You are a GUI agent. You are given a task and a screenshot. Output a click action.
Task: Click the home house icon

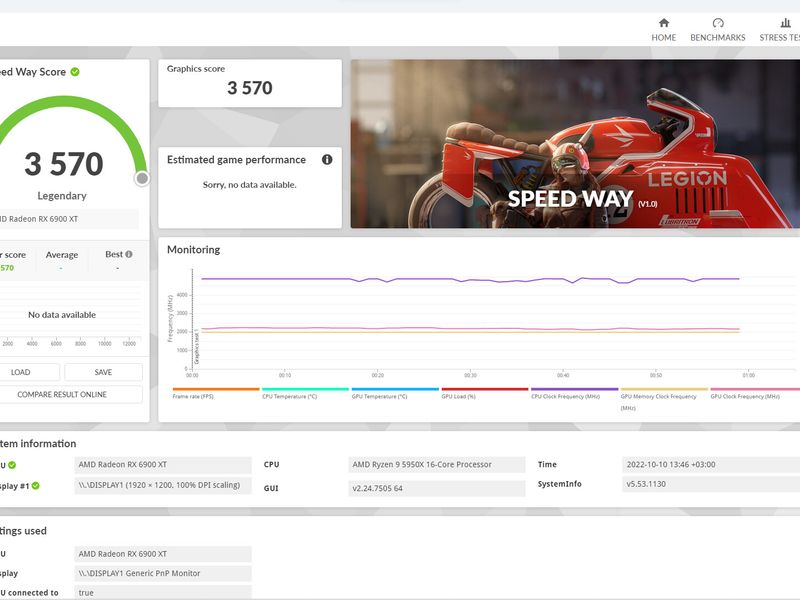coord(664,23)
